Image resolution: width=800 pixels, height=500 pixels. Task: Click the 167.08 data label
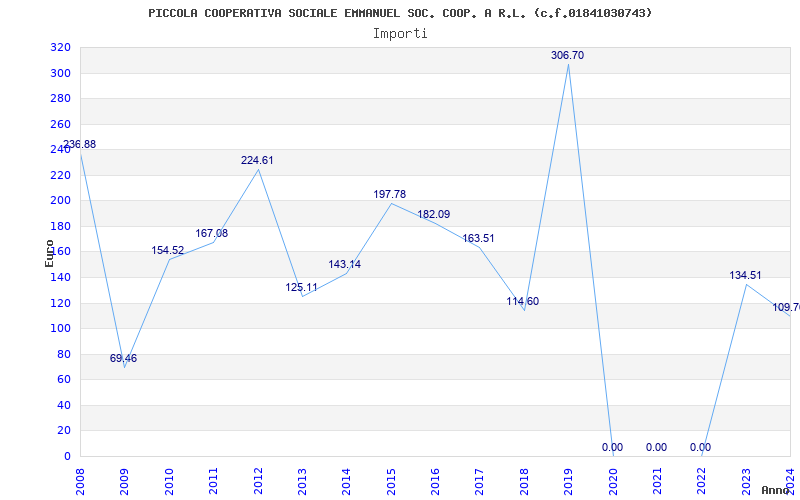[x=212, y=233]
